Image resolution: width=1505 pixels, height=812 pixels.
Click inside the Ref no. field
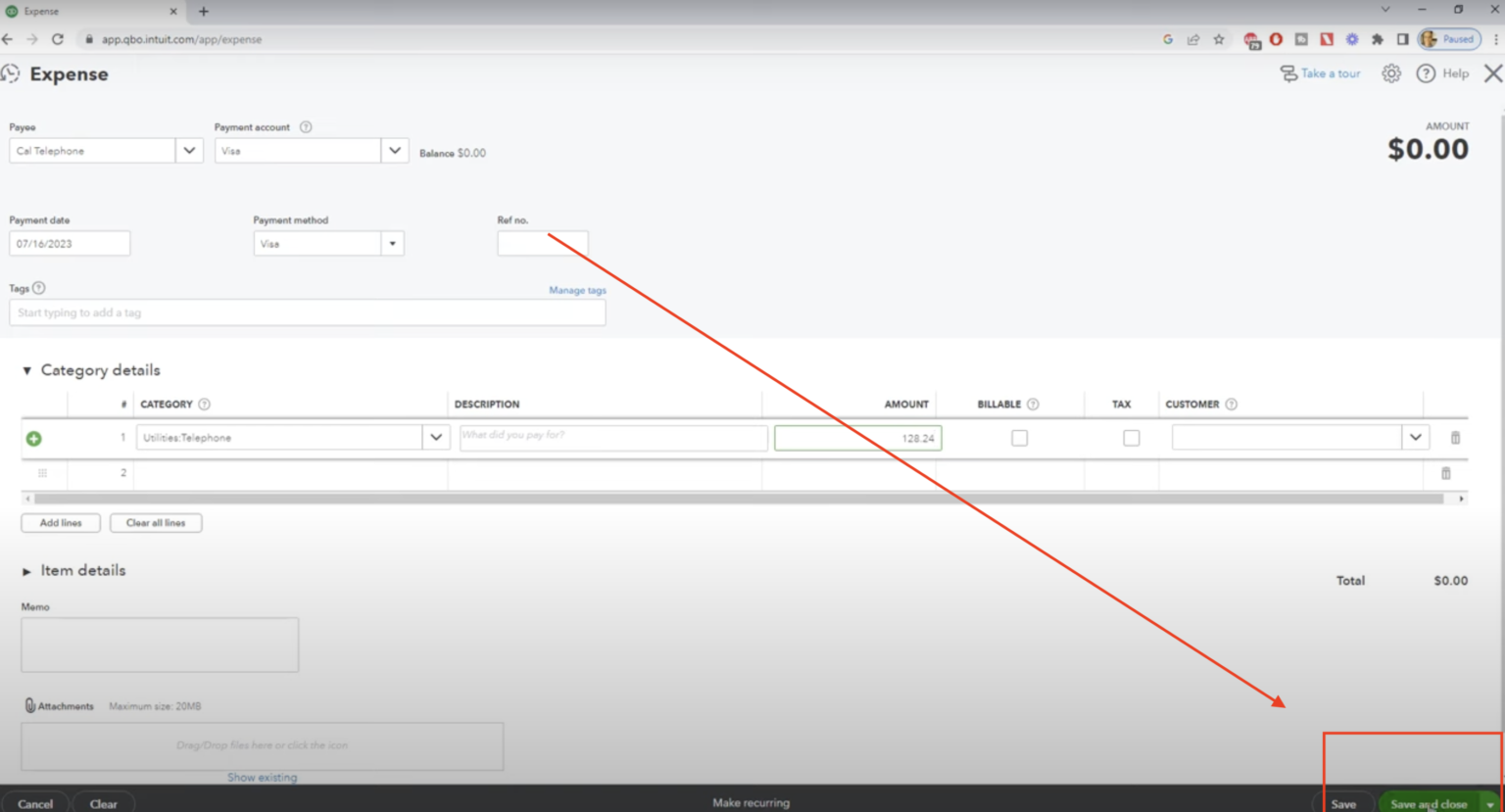click(542, 243)
